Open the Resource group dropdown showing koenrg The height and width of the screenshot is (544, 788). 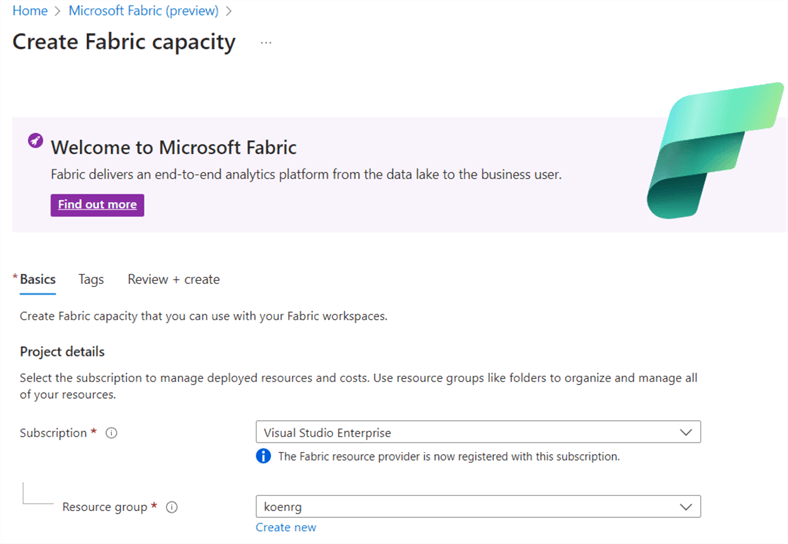pos(478,507)
